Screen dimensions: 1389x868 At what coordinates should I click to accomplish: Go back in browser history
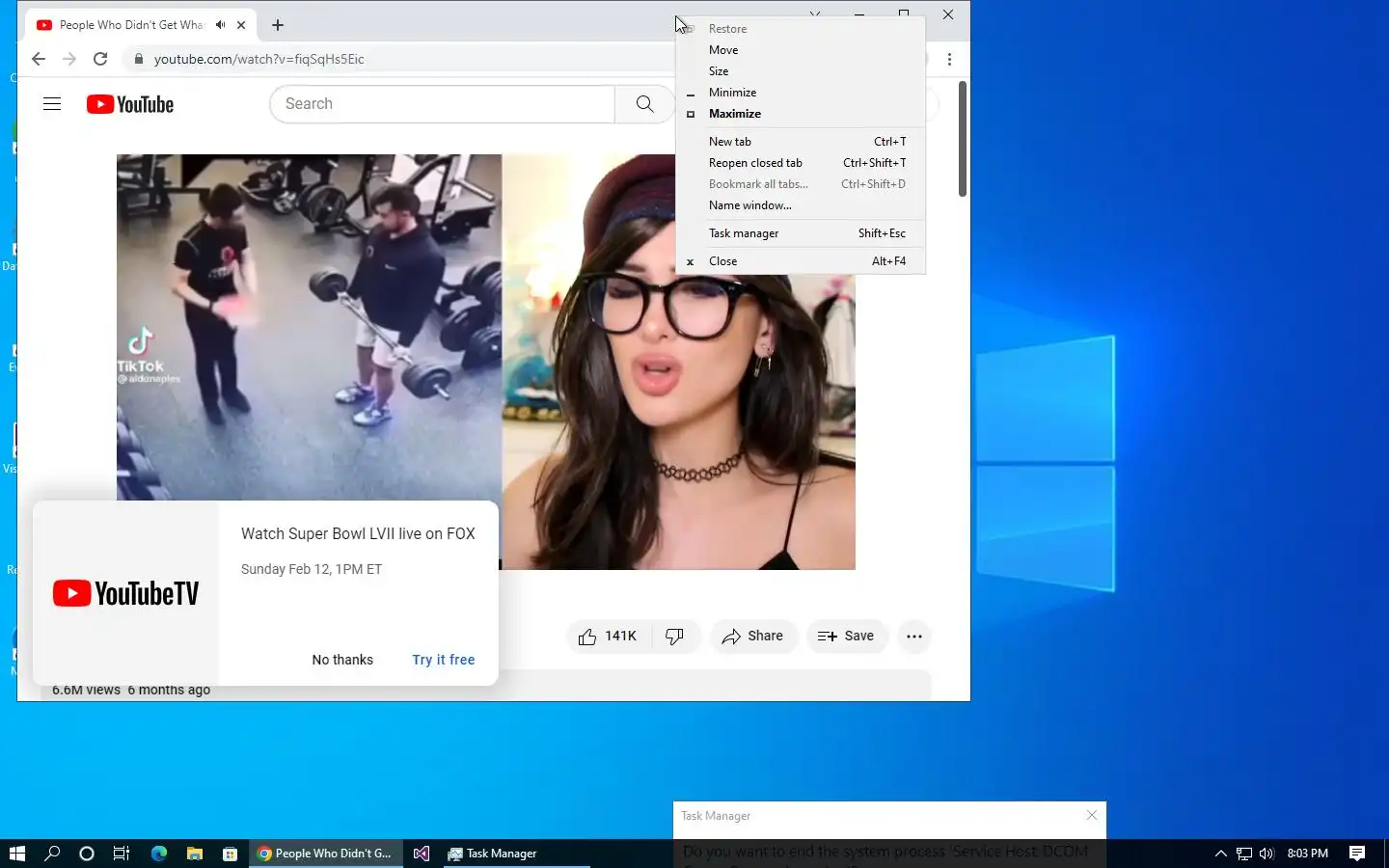point(39,59)
